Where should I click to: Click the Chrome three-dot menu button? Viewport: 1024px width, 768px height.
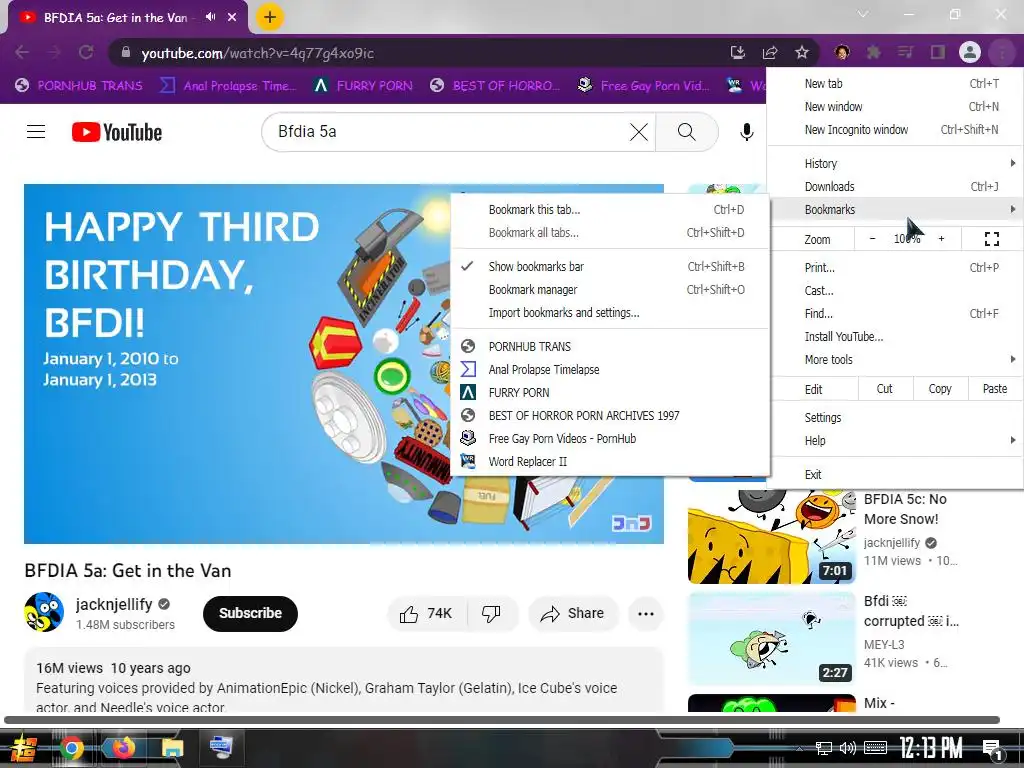point(1002,52)
